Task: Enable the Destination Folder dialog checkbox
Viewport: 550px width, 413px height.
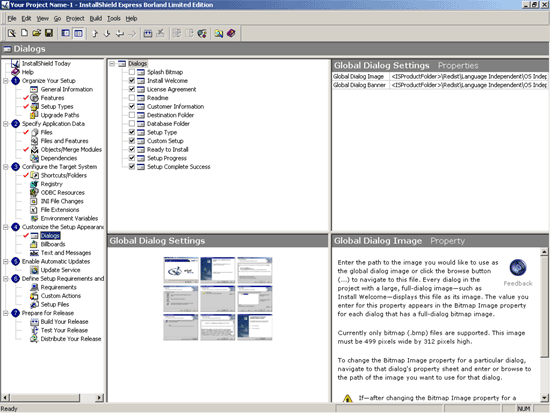Action: 132,115
